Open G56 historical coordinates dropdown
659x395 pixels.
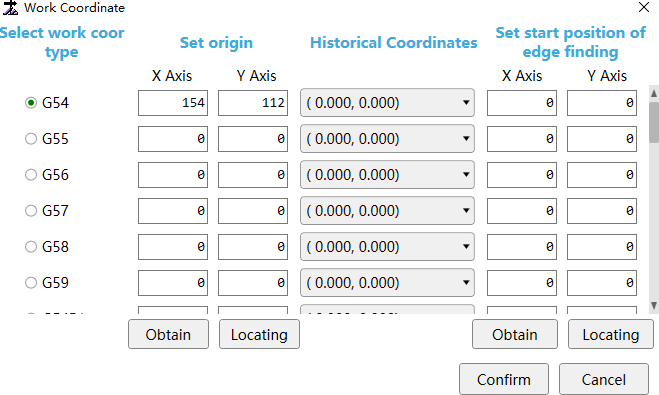pyautogui.click(x=387, y=175)
